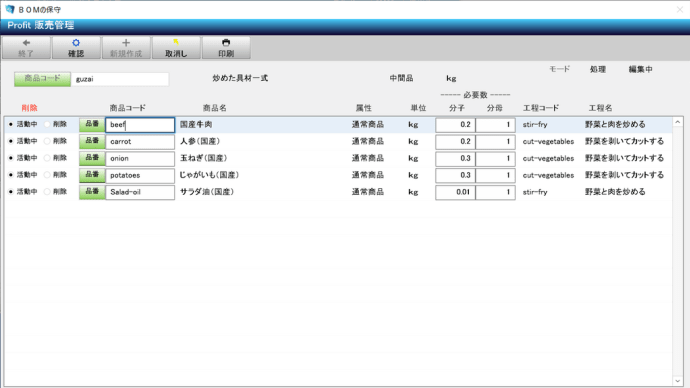Image resolution: width=690 pixels, height=388 pixels.
Task: Select 活動中 radio for onion row
Action: click(x=11, y=158)
